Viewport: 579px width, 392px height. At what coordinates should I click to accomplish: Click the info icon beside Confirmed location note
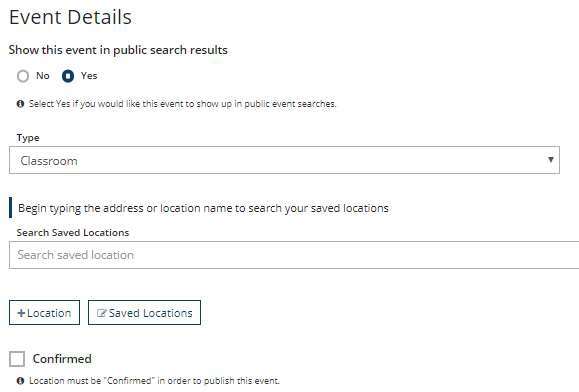(21, 381)
